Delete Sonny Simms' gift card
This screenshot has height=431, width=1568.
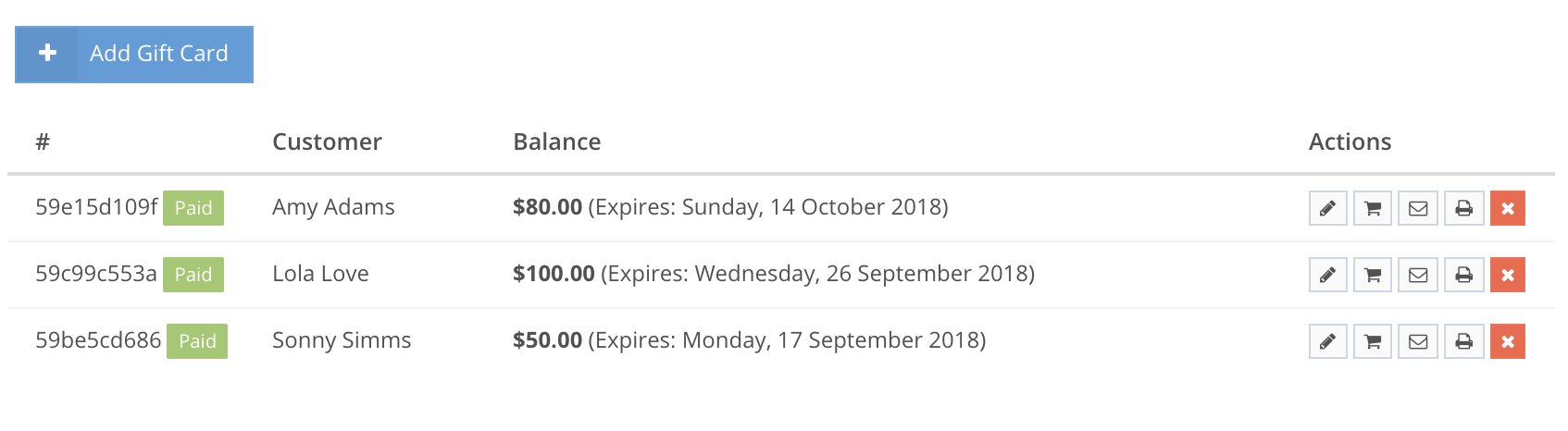tap(1508, 341)
